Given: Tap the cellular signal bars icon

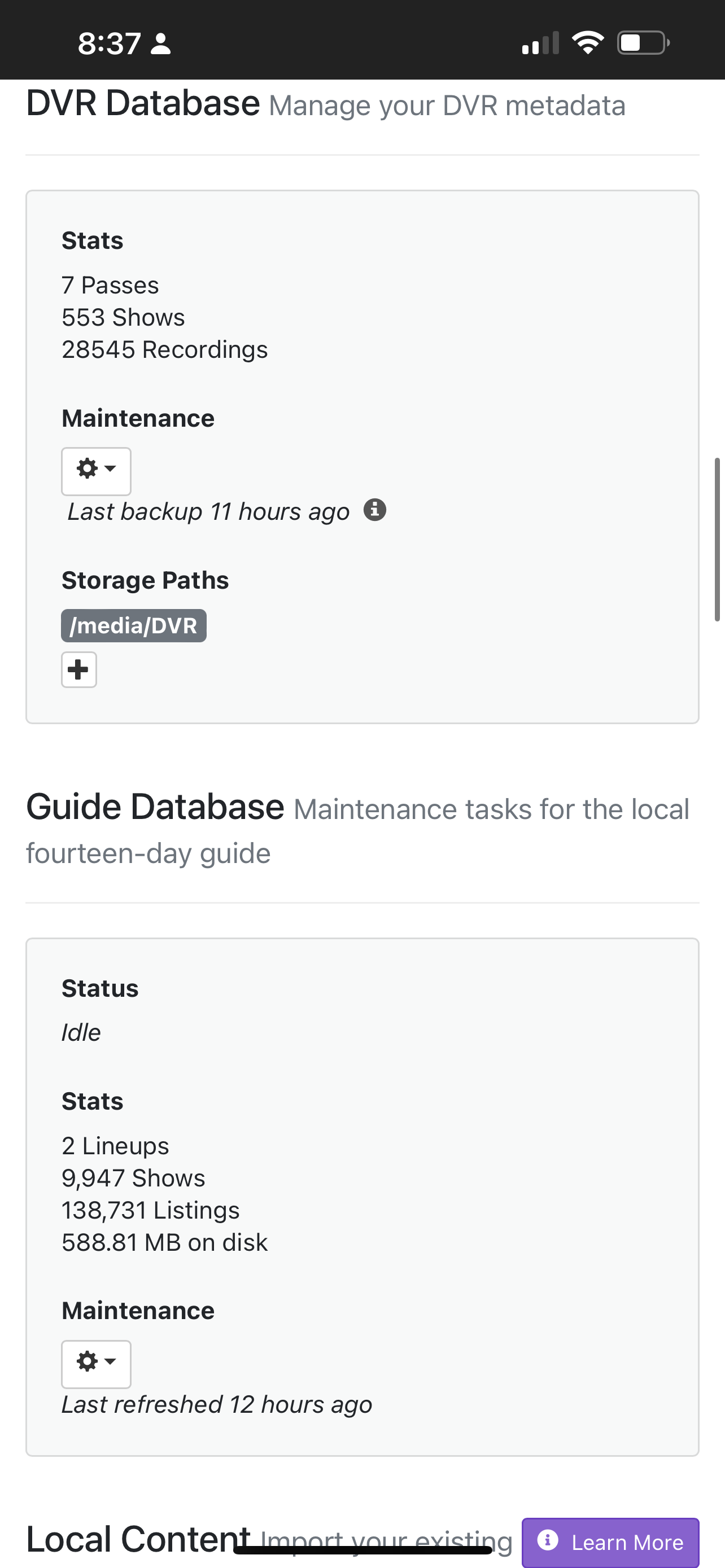Looking at the screenshot, I should (x=540, y=43).
